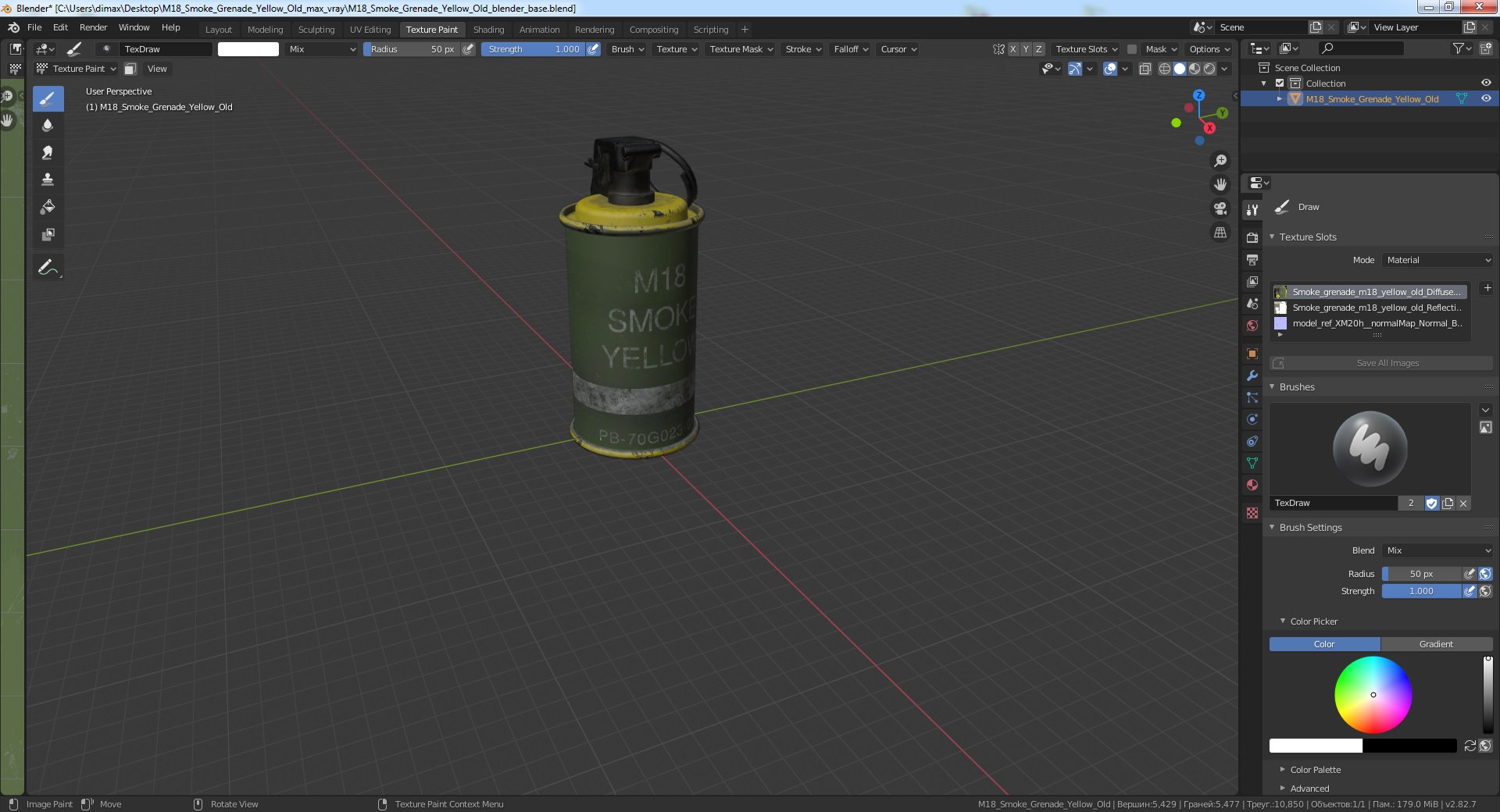The image size is (1500, 812).
Task: Open the Brush popover
Action: click(x=627, y=48)
